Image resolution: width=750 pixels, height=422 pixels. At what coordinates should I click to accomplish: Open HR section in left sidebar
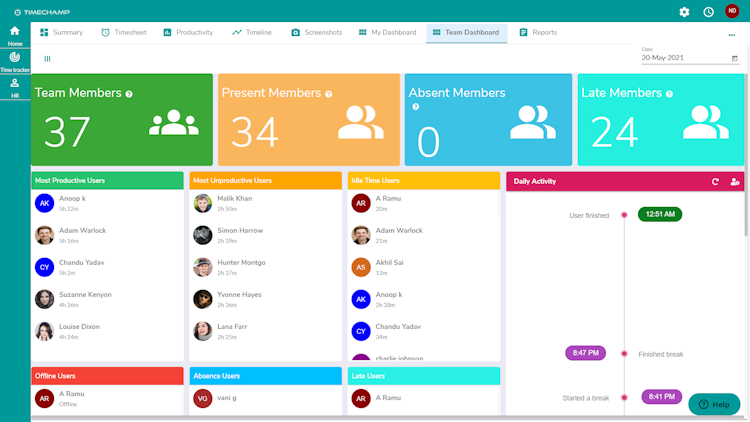[x=15, y=89]
